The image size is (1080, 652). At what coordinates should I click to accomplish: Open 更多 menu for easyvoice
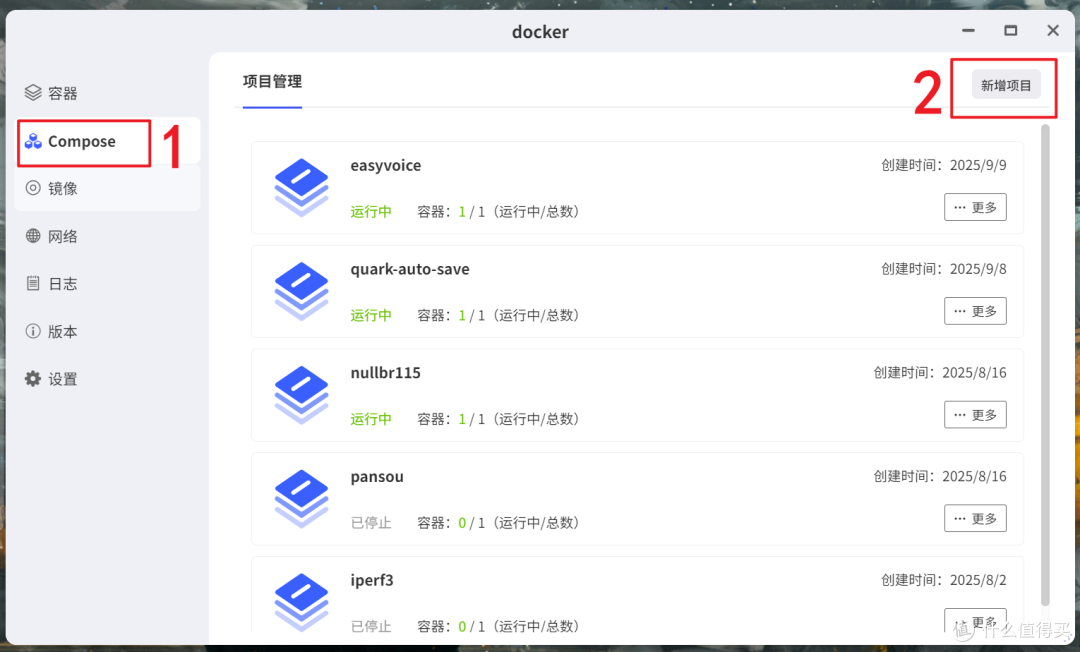[975, 207]
